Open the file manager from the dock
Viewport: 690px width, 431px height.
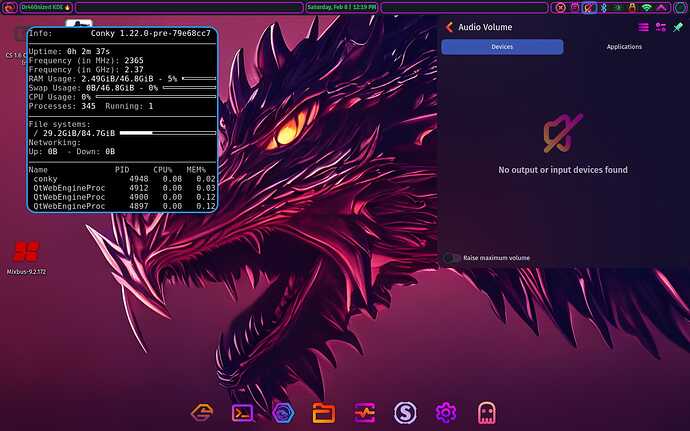tap(323, 413)
